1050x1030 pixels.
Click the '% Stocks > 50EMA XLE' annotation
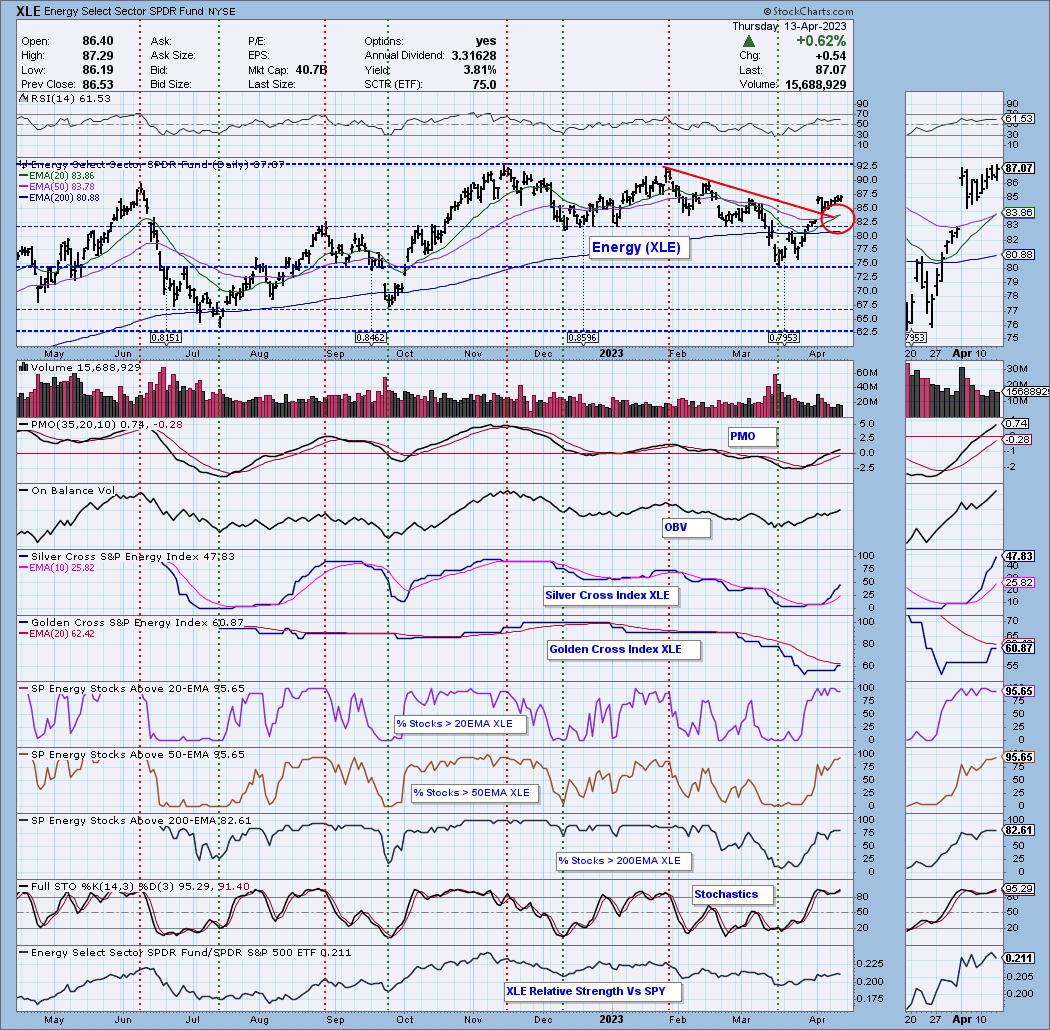coord(477,793)
